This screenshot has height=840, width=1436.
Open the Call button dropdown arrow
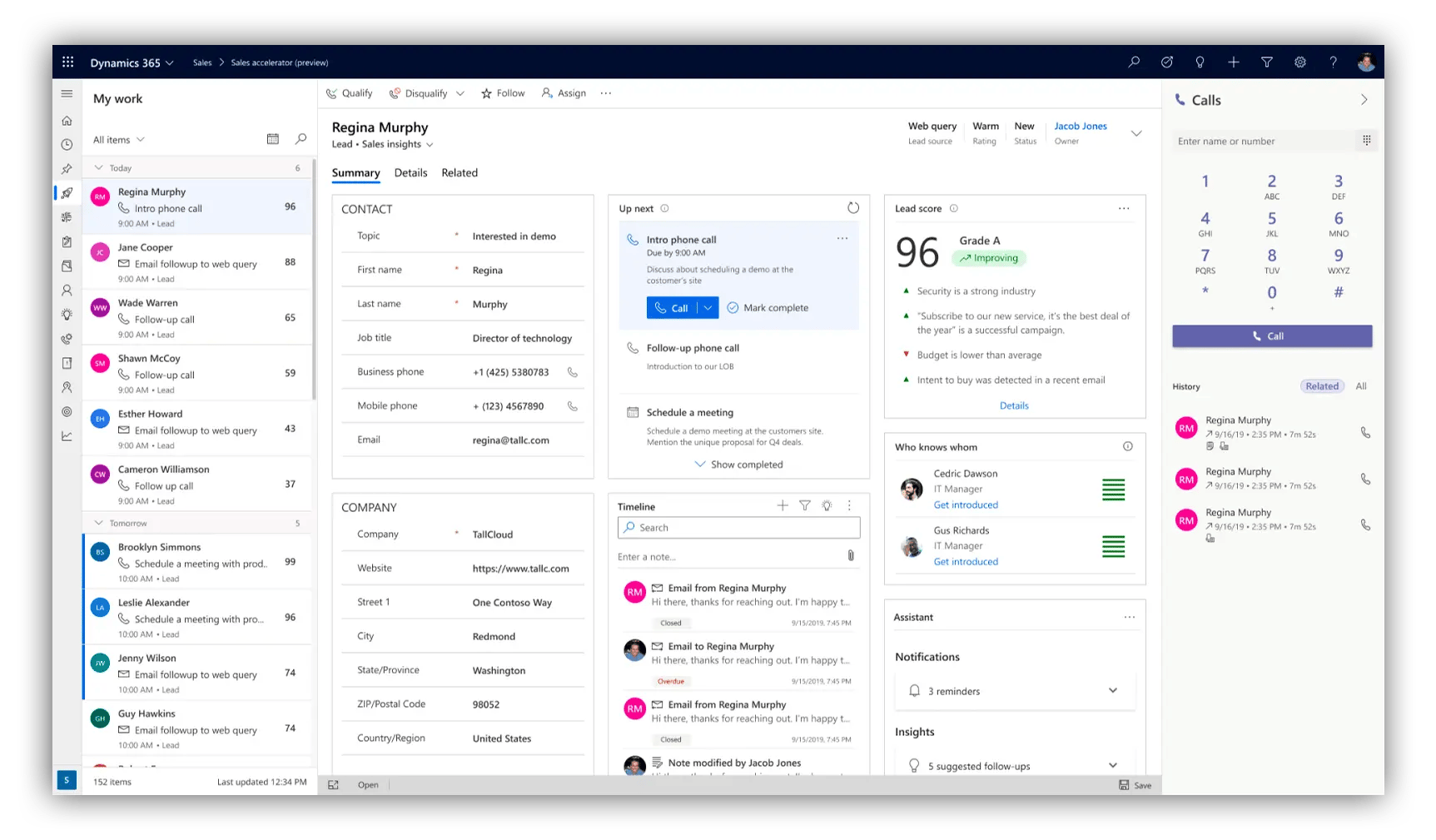pyautogui.click(x=708, y=308)
